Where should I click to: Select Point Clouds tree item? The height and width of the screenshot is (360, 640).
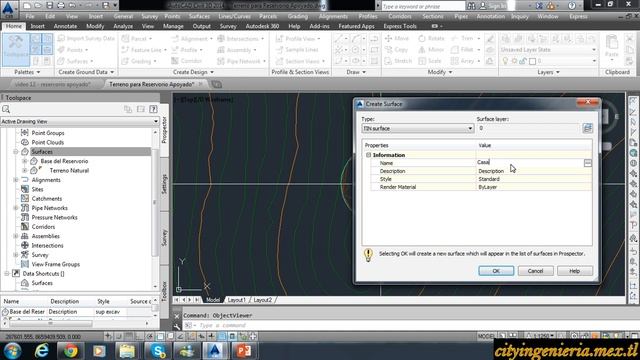pos(48,142)
